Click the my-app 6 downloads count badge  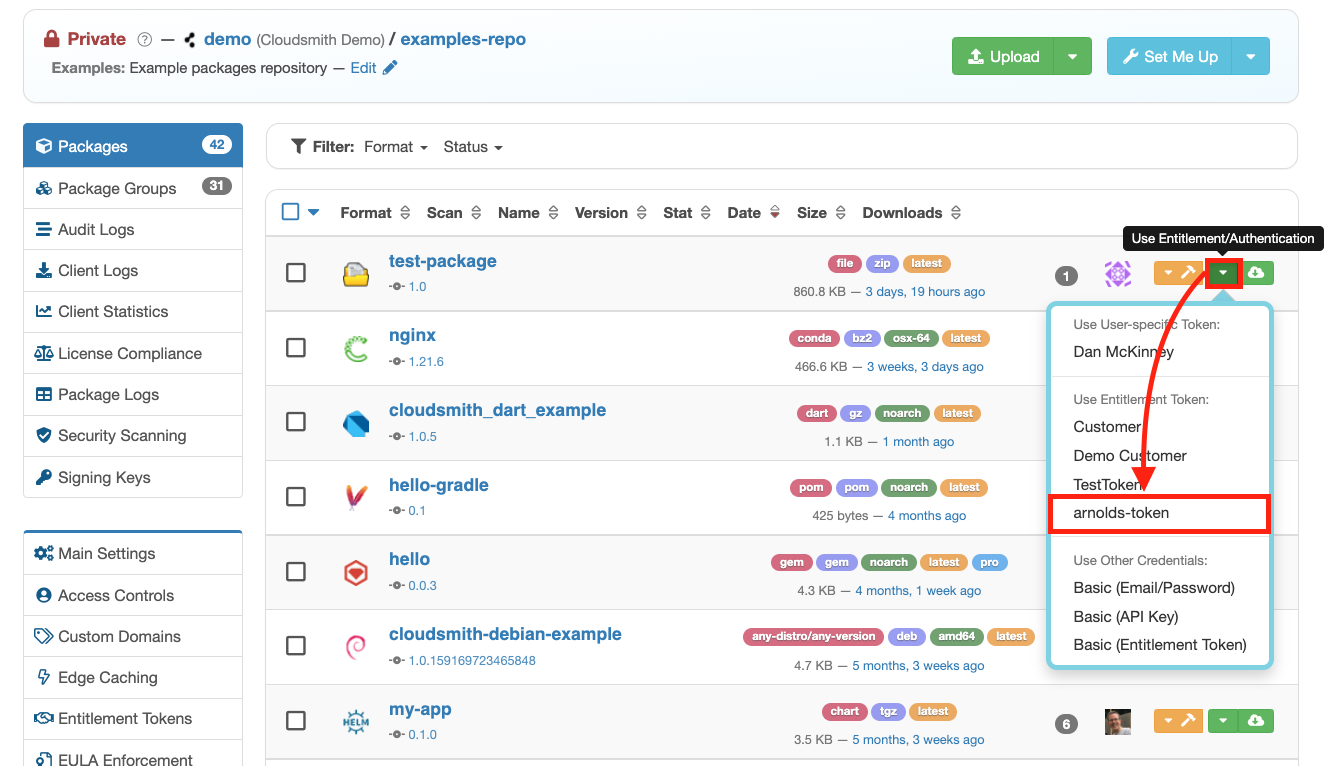tap(1066, 724)
